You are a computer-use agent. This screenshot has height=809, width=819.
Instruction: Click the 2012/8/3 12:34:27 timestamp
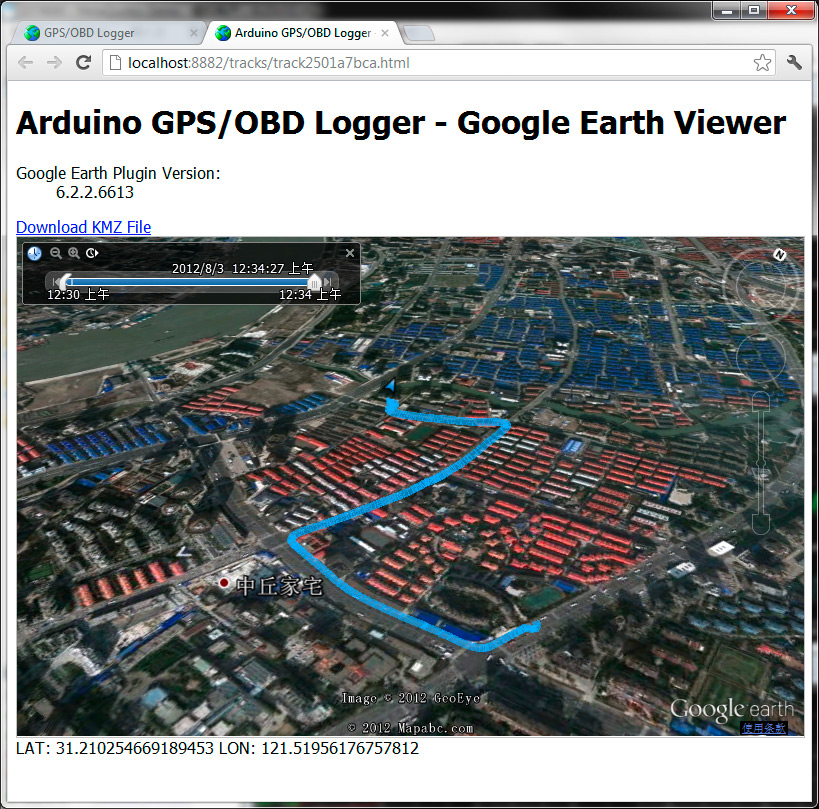point(243,268)
